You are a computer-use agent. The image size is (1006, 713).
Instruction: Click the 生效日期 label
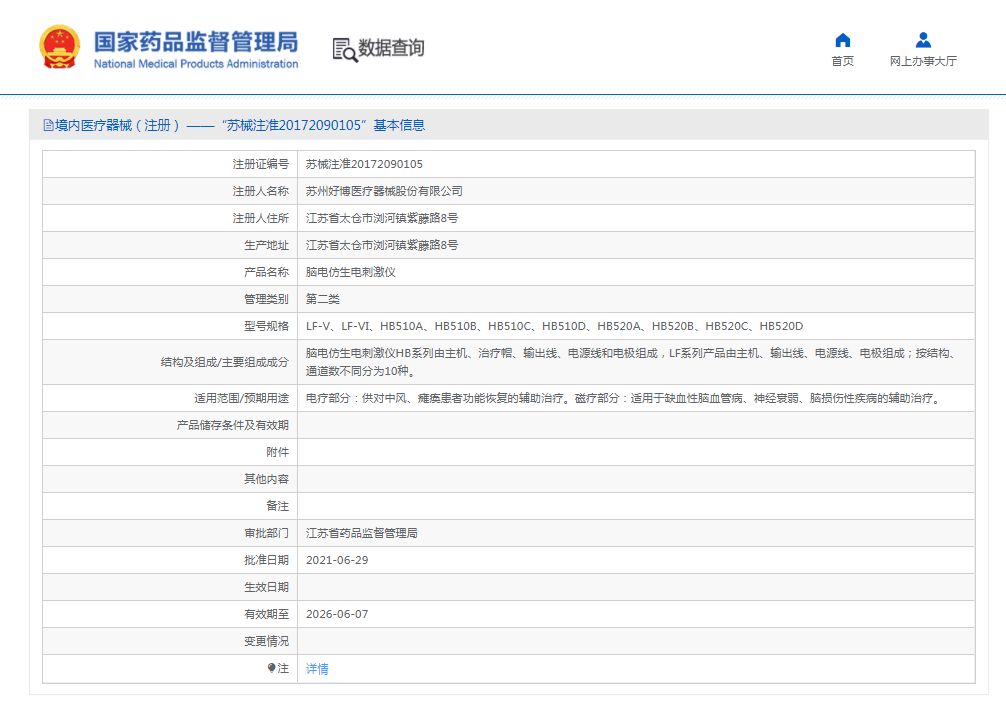pos(266,587)
